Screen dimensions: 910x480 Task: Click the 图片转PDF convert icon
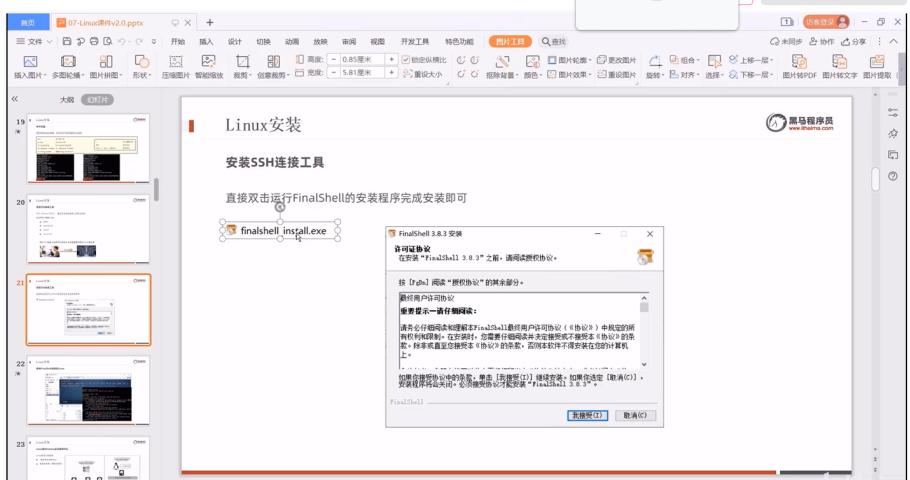tap(799, 62)
